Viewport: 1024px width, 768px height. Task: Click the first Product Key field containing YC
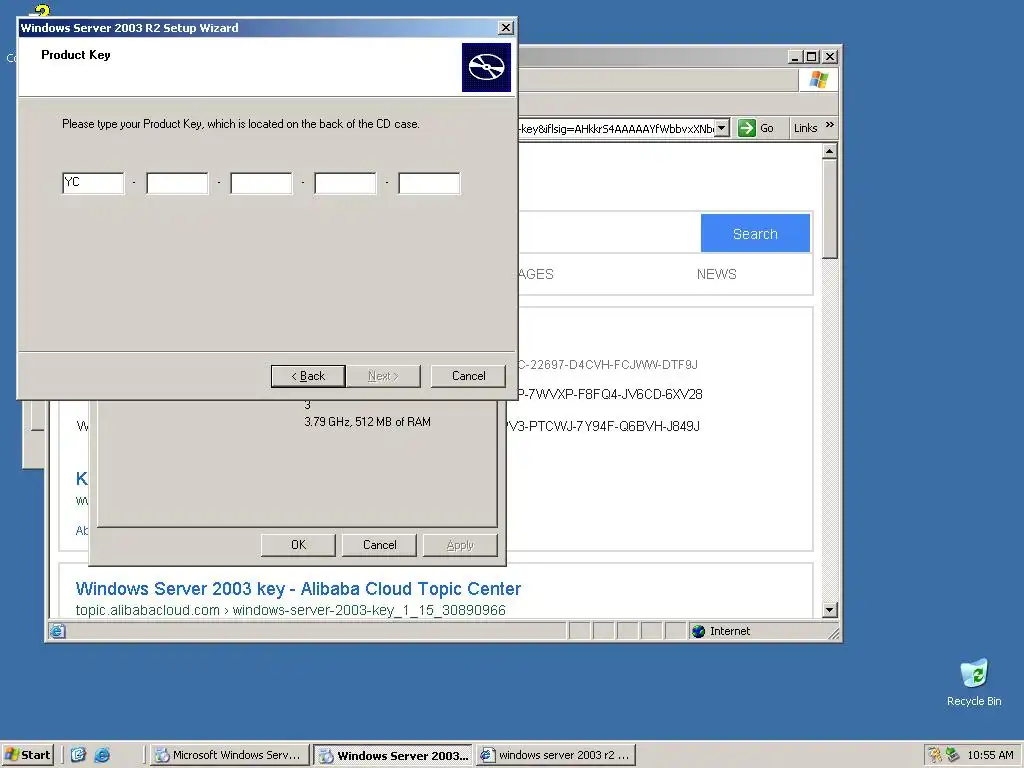[x=93, y=183]
